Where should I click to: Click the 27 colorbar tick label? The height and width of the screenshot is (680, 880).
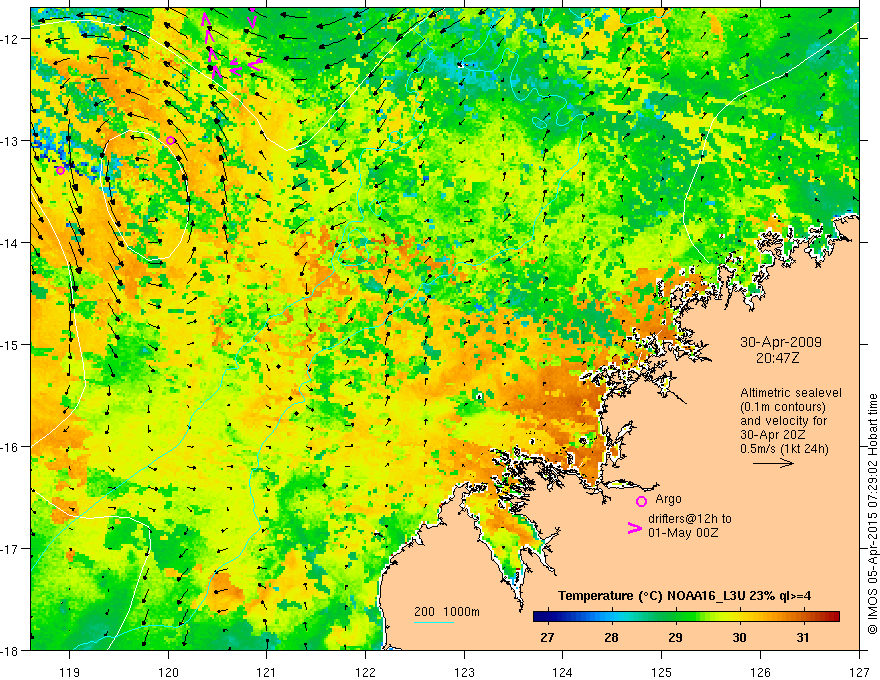pyautogui.click(x=547, y=637)
